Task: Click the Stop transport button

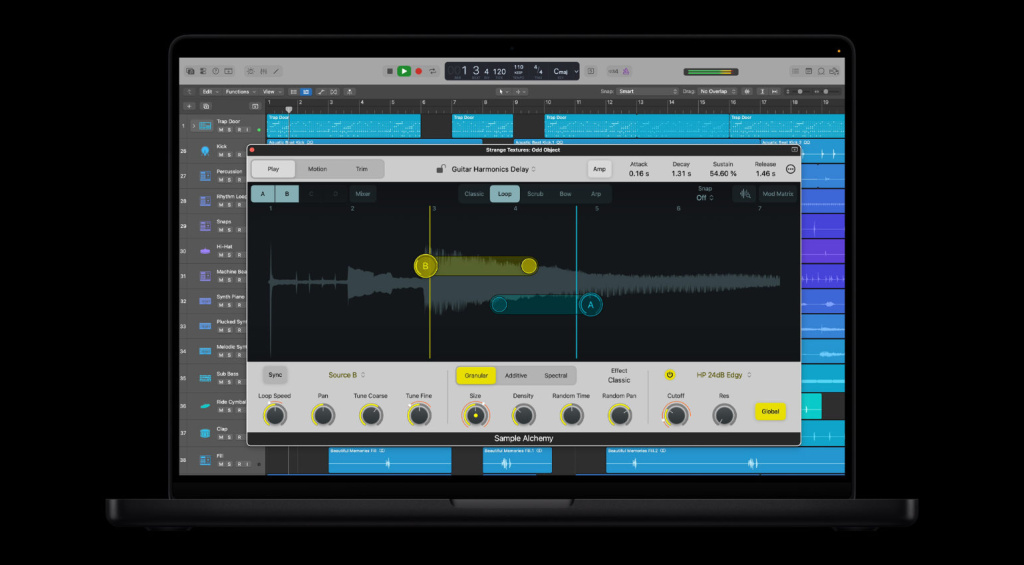Action: pos(390,71)
